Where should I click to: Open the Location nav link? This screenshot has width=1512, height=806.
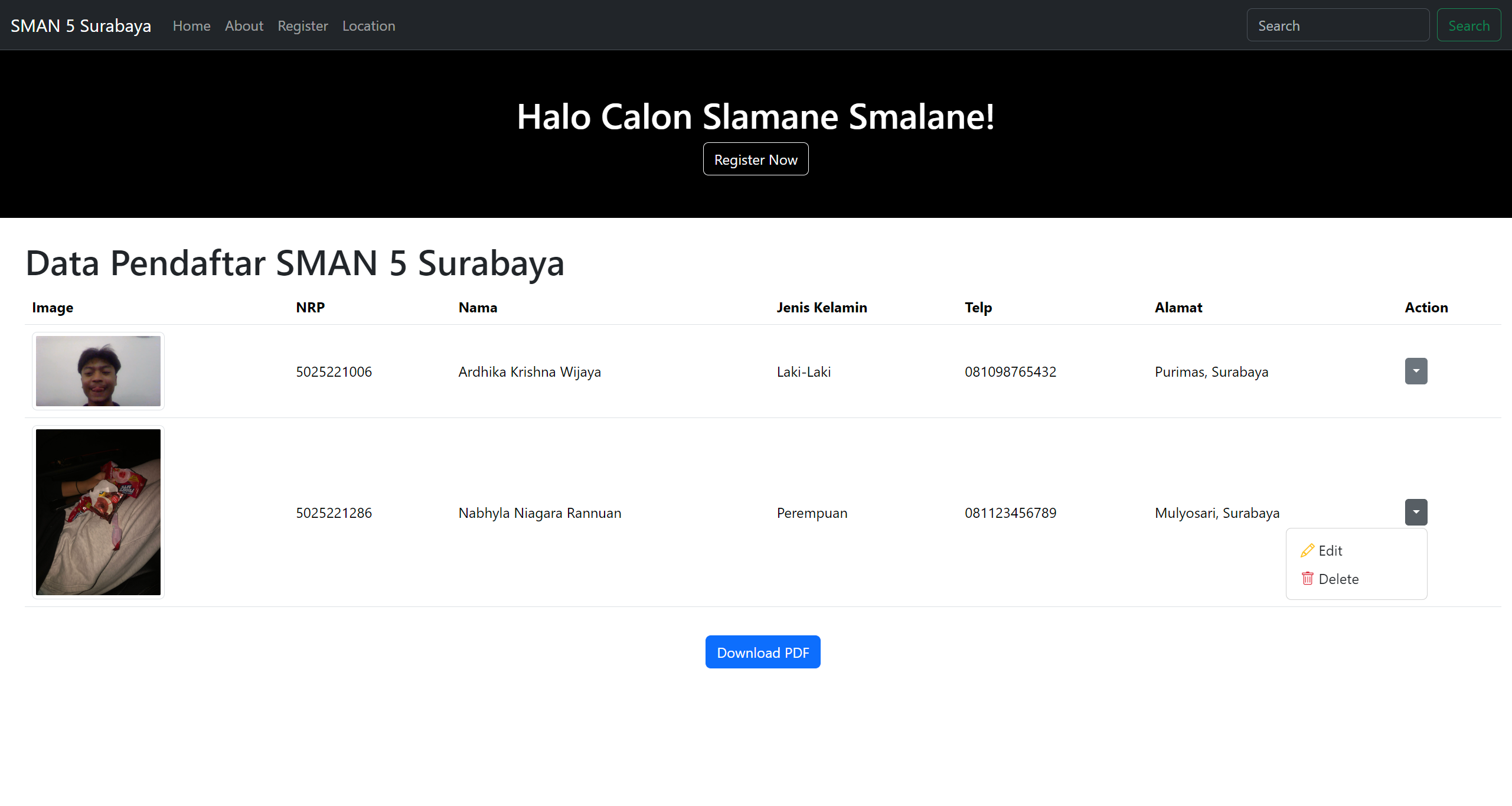(369, 26)
